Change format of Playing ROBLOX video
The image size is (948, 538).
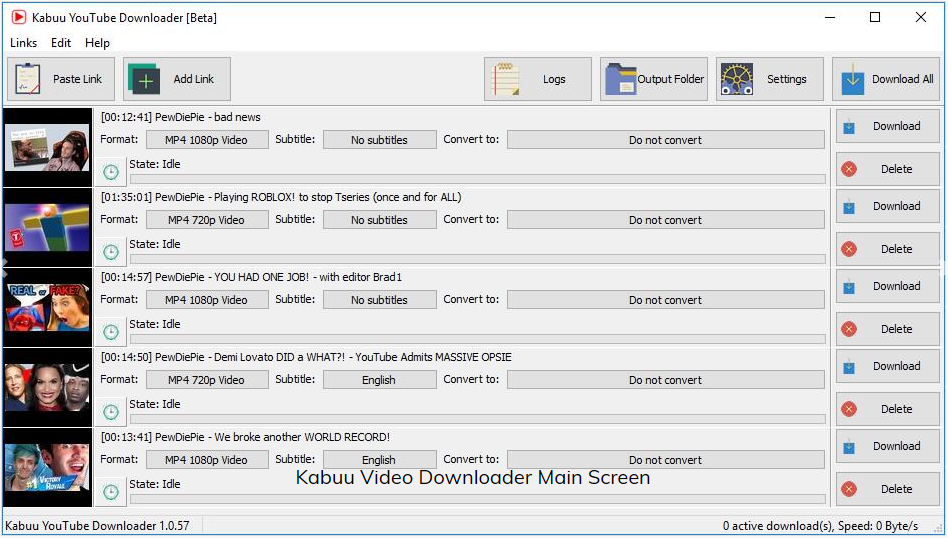click(x=207, y=220)
